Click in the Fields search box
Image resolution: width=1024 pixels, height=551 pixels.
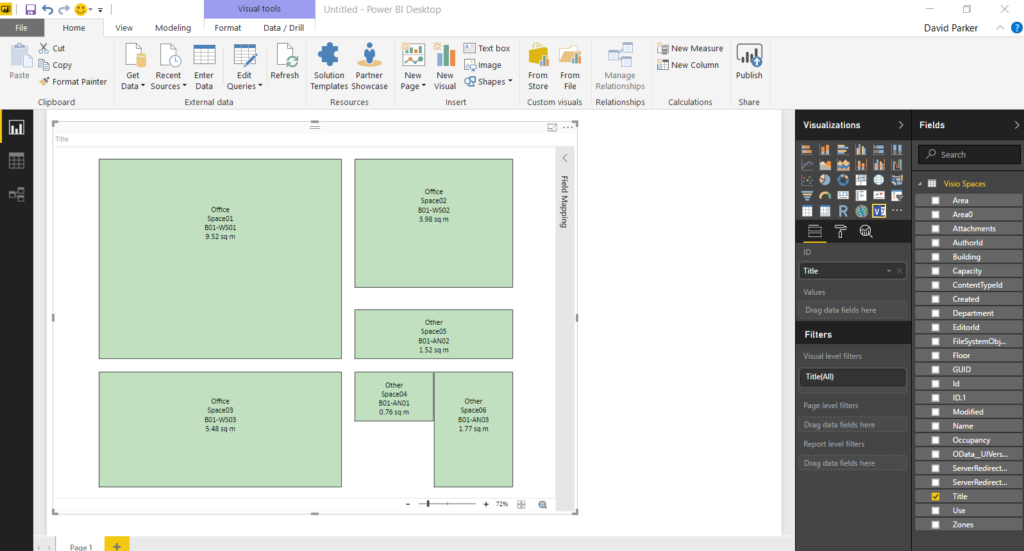click(x=970, y=155)
